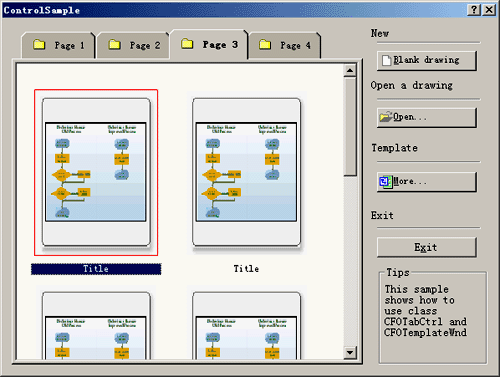This screenshot has width=500, height=377.
Task: Click the highlighted Title label
Action: point(96,269)
